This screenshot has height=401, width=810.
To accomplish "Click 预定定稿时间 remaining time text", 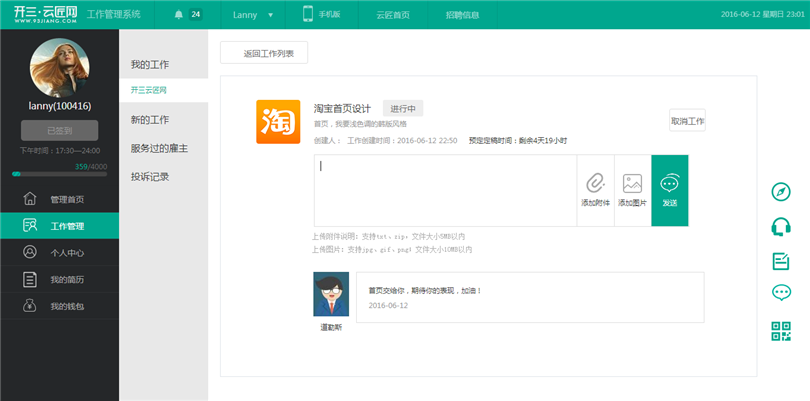I will coord(518,141).
